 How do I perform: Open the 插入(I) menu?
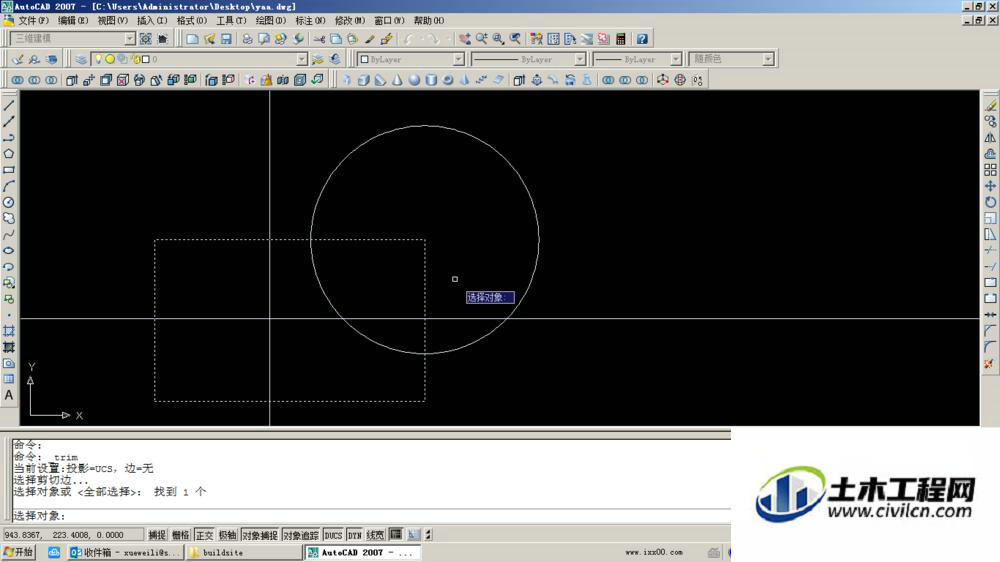(x=152, y=20)
